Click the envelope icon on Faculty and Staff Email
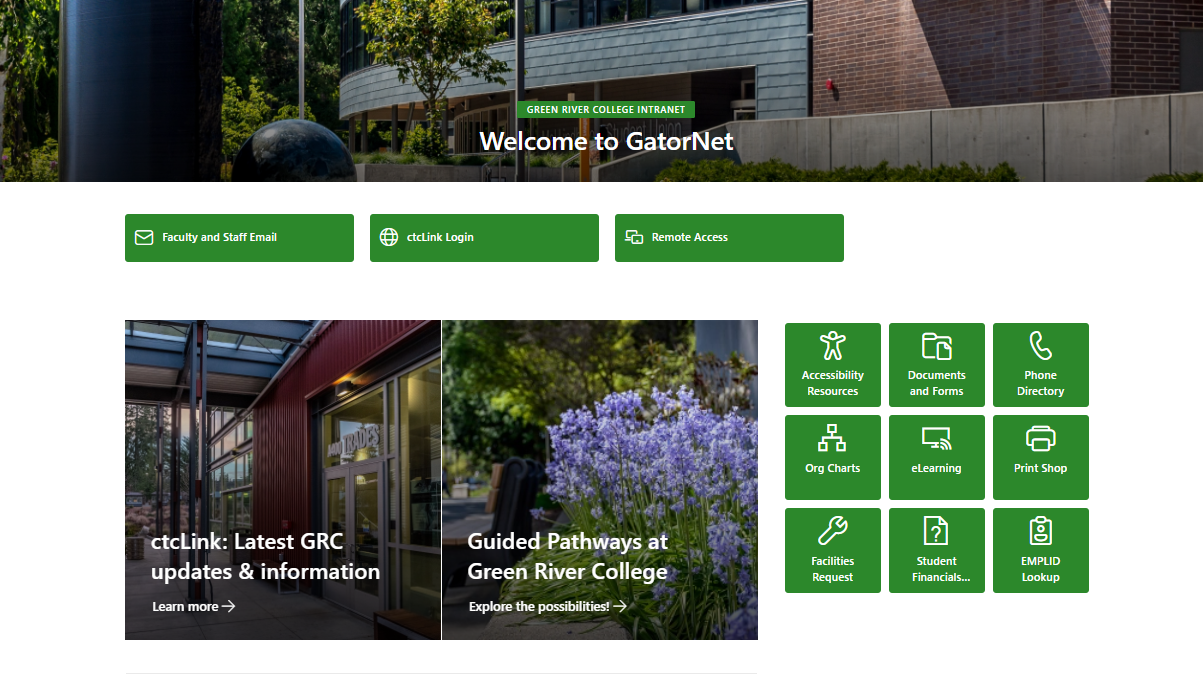The height and width of the screenshot is (675, 1203). point(144,238)
